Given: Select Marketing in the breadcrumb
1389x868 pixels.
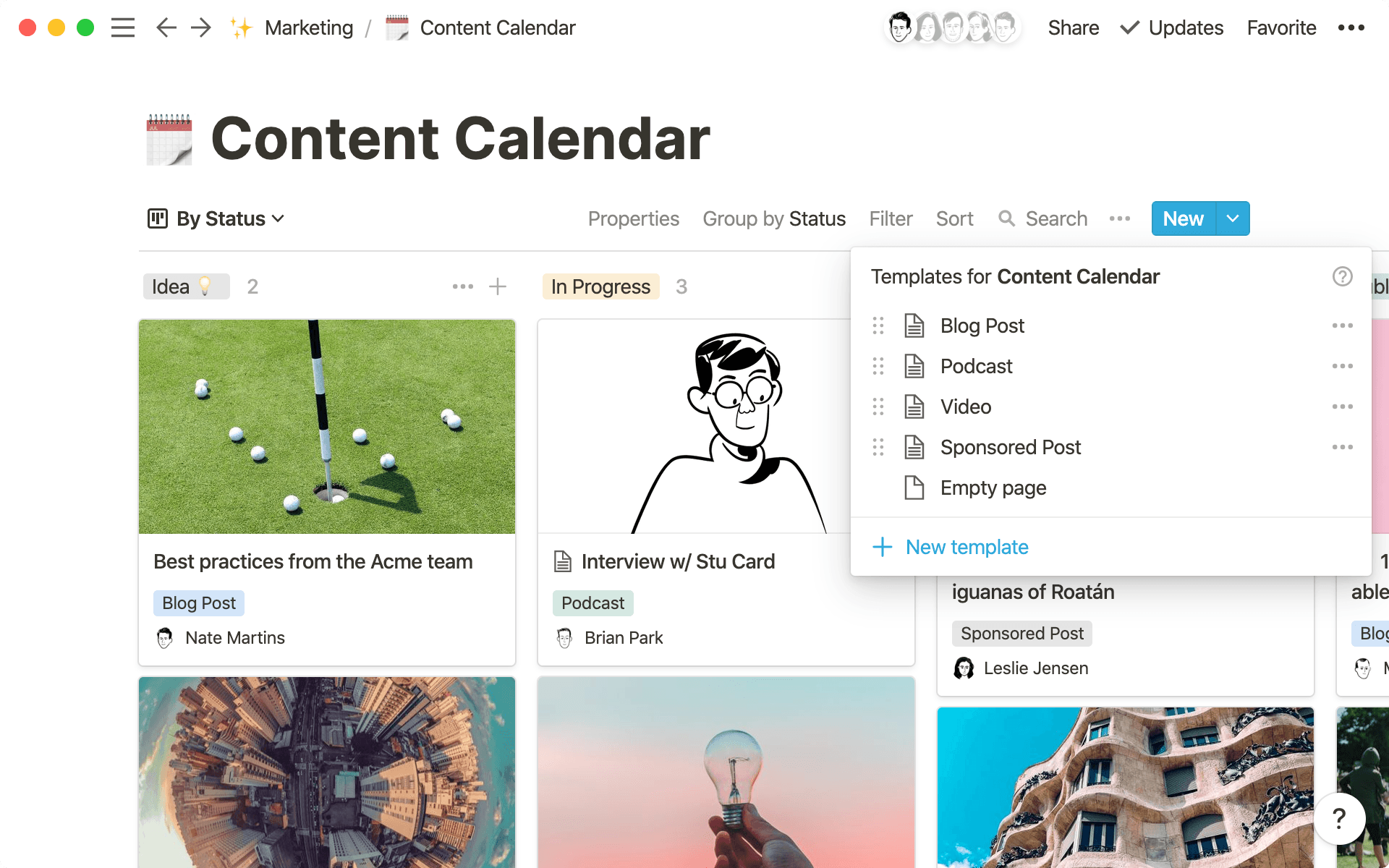Looking at the screenshot, I should coord(309,27).
